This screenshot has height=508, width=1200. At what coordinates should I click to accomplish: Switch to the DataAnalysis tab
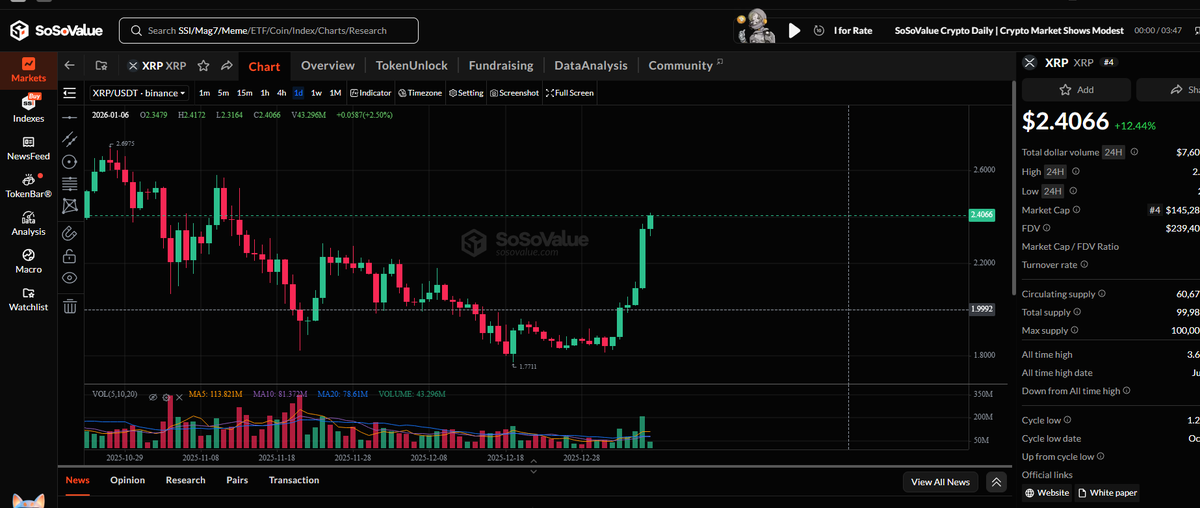coord(591,66)
